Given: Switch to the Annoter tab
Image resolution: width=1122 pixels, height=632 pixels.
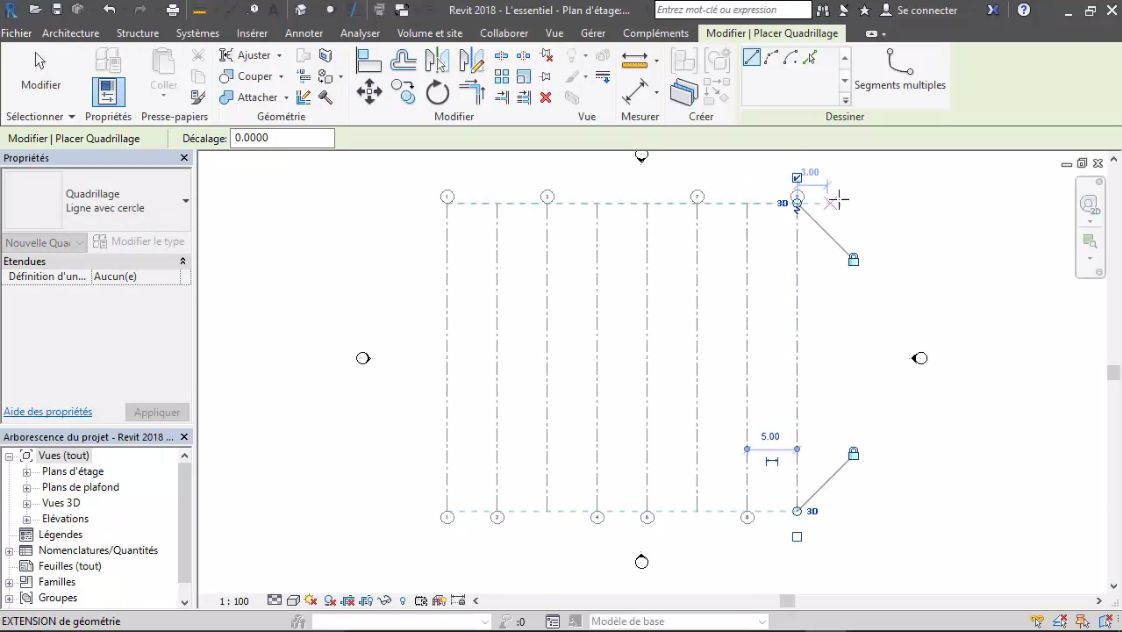Looking at the screenshot, I should coord(303,33).
